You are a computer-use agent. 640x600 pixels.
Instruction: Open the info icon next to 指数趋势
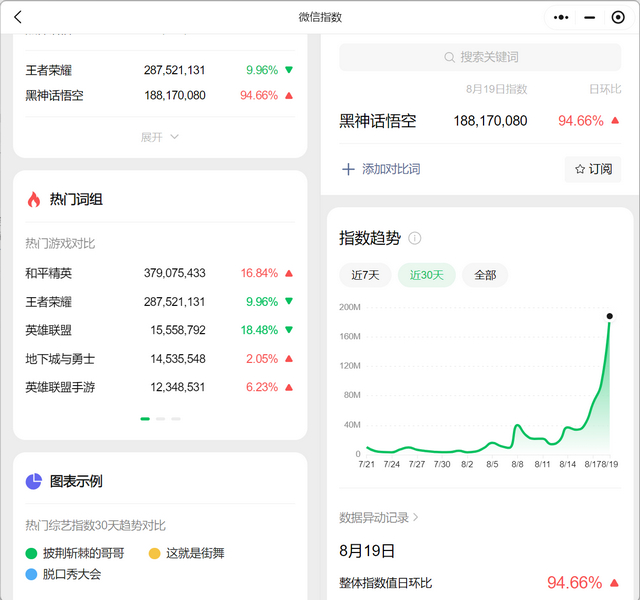click(415, 238)
